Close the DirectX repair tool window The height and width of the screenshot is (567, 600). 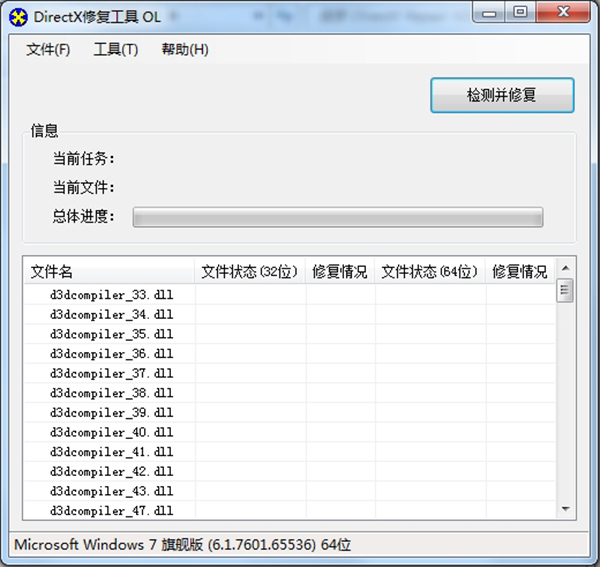(563, 12)
